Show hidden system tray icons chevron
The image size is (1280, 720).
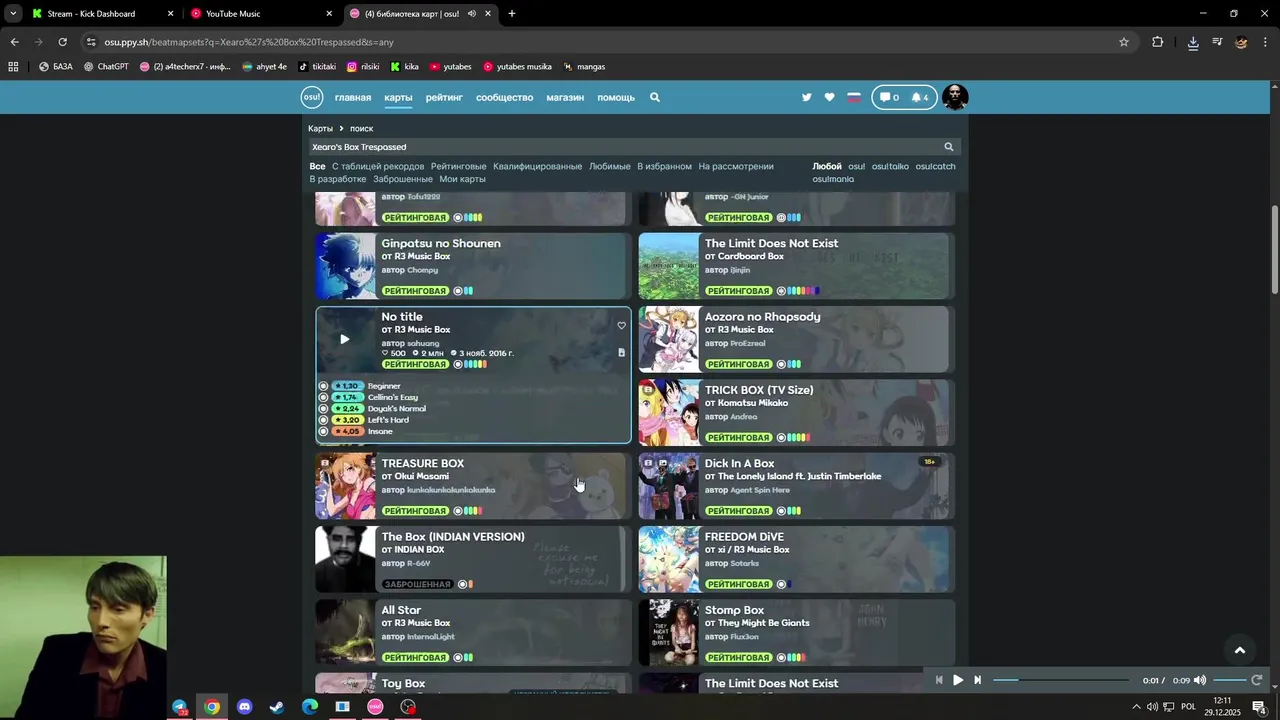click(x=1136, y=707)
